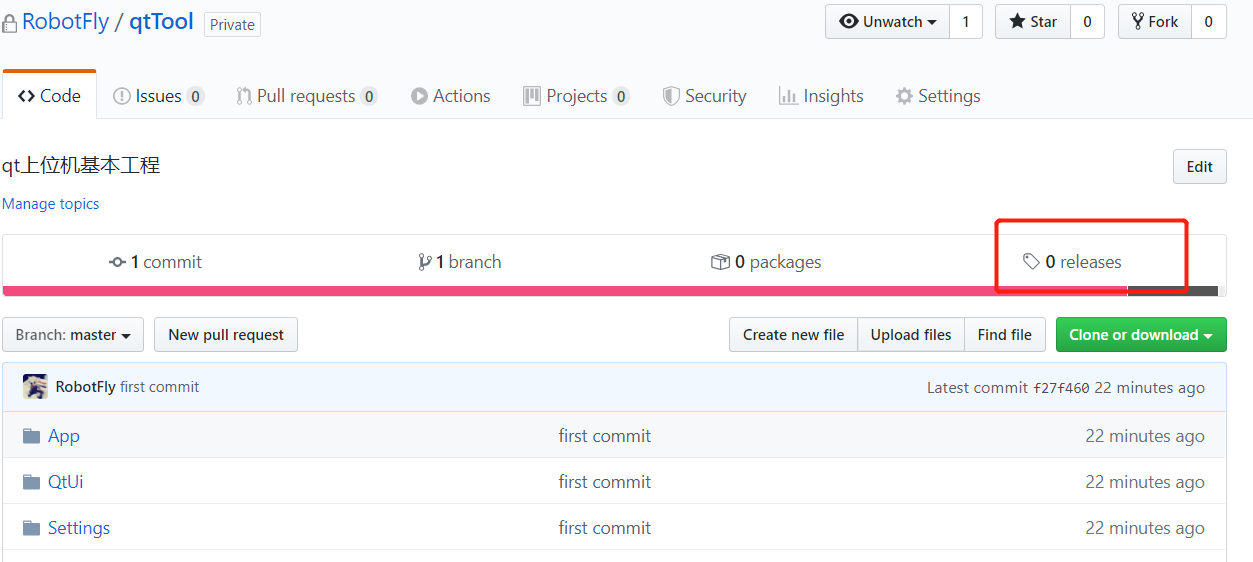1253x562 pixels.
Task: Open the Security tab
Action: (704, 96)
